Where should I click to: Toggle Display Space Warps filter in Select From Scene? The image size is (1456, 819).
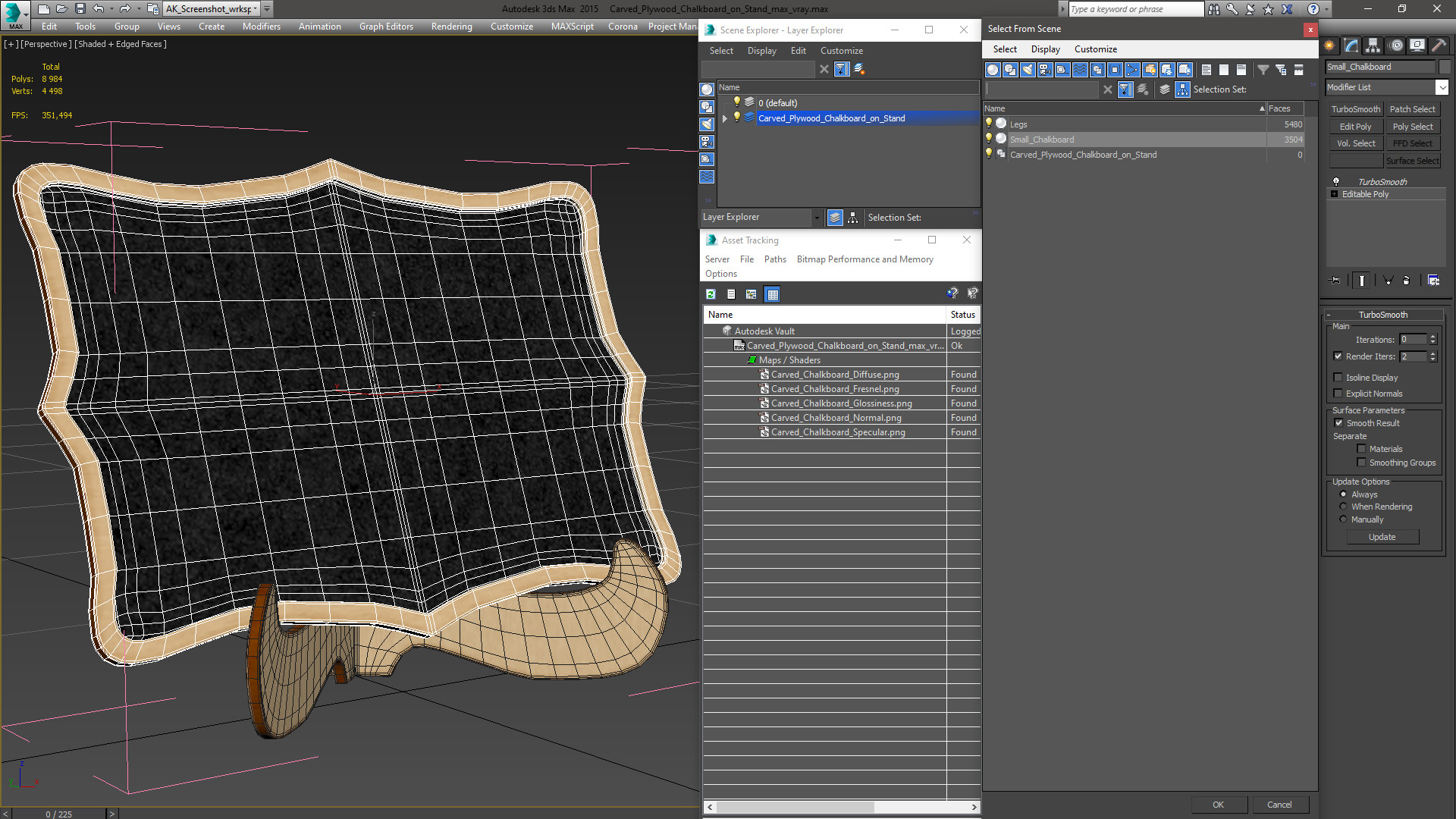pyautogui.click(x=1080, y=70)
